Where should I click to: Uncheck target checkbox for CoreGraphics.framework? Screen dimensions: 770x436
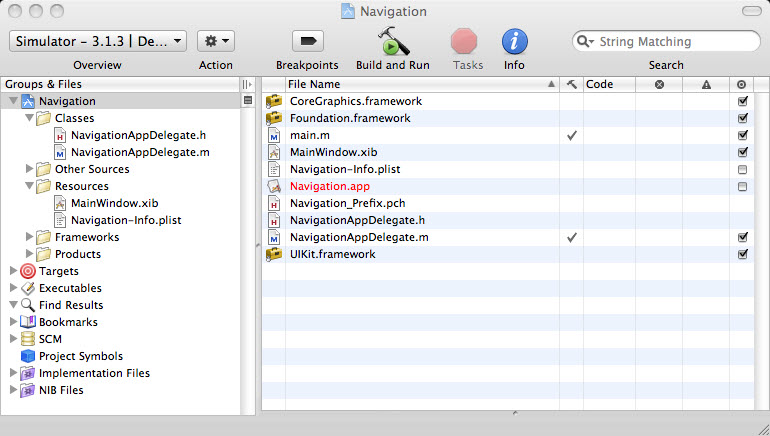[x=742, y=101]
